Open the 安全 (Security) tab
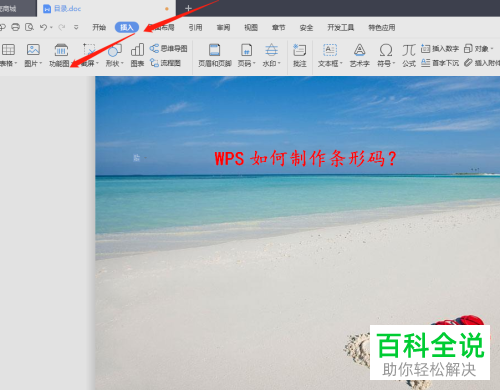 (306, 27)
